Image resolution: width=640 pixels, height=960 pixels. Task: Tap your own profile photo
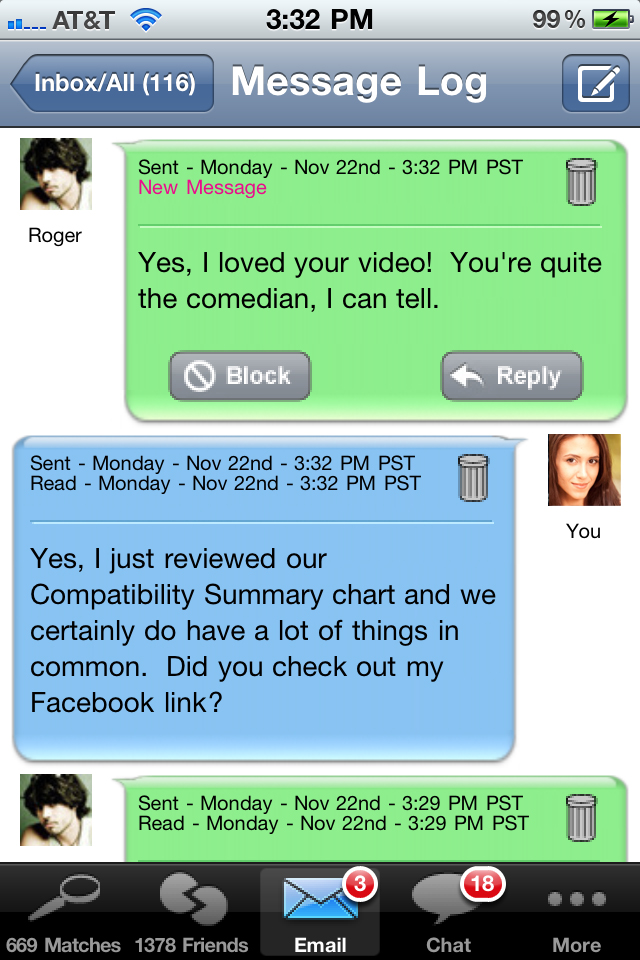[x=584, y=470]
